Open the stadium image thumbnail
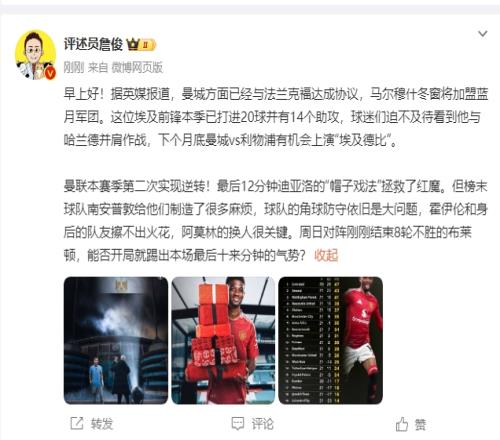 (x=116, y=340)
